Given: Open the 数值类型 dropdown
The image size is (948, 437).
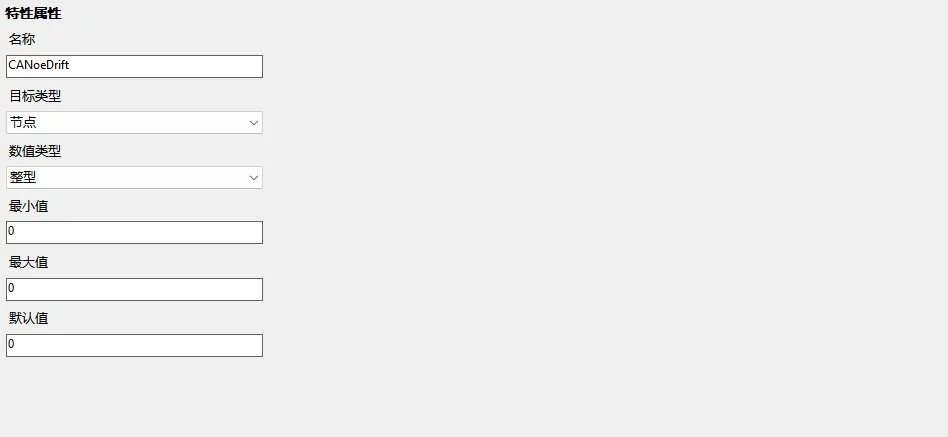Looking at the screenshot, I should tap(134, 177).
